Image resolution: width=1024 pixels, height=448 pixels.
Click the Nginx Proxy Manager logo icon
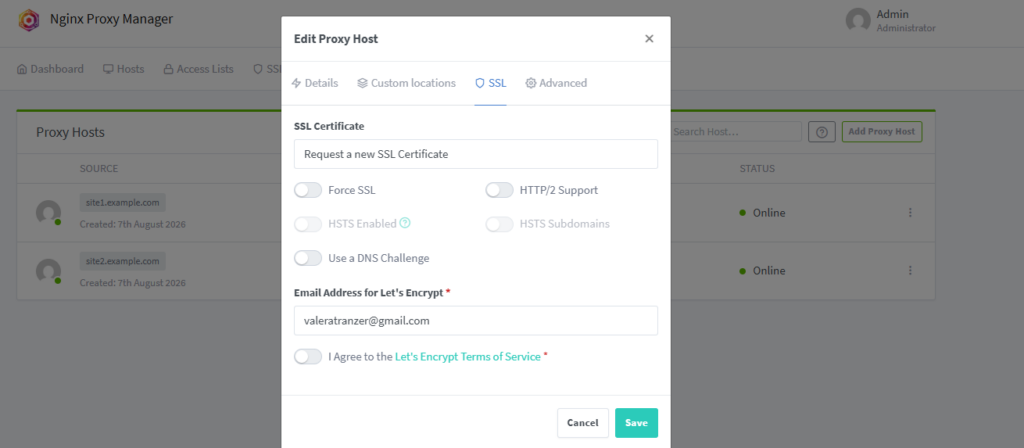(x=29, y=20)
